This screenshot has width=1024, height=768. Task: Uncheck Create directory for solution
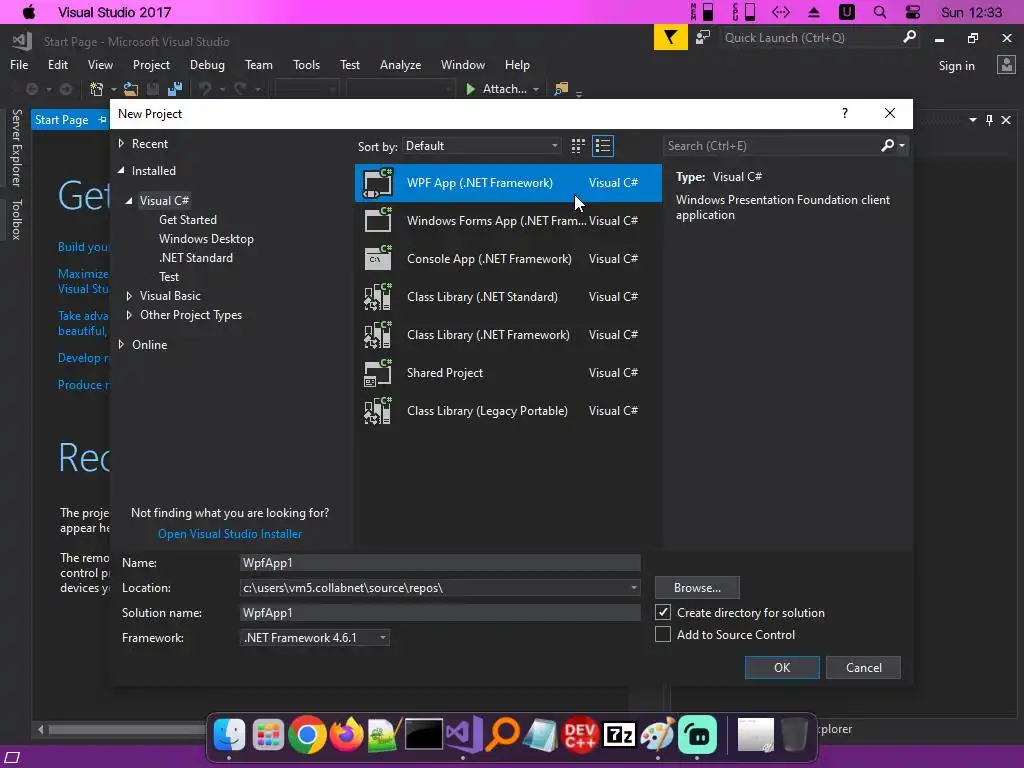(663, 613)
